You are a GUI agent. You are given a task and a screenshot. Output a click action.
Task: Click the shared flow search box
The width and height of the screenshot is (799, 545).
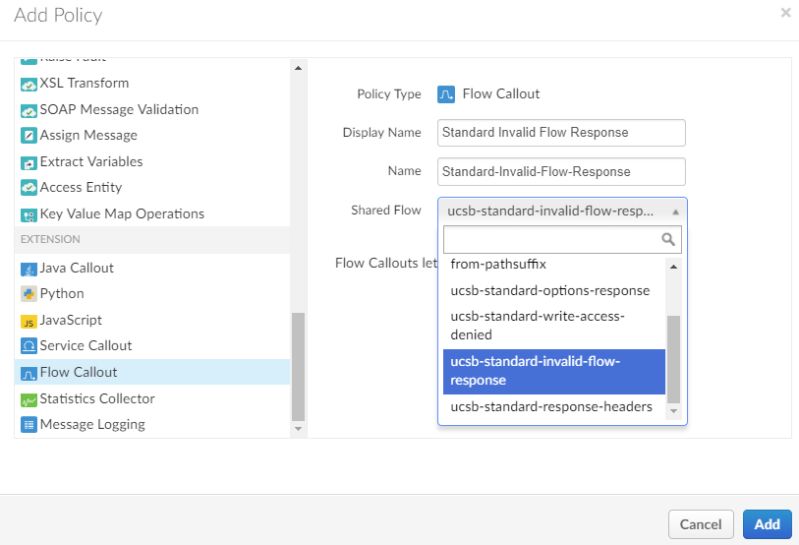(x=553, y=240)
